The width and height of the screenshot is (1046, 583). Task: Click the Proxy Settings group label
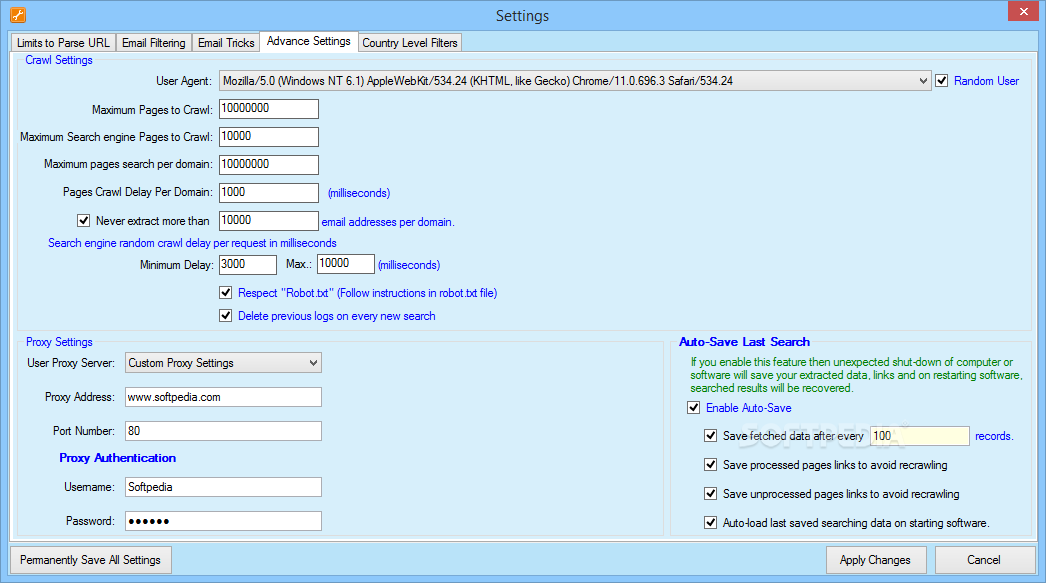coord(59,342)
